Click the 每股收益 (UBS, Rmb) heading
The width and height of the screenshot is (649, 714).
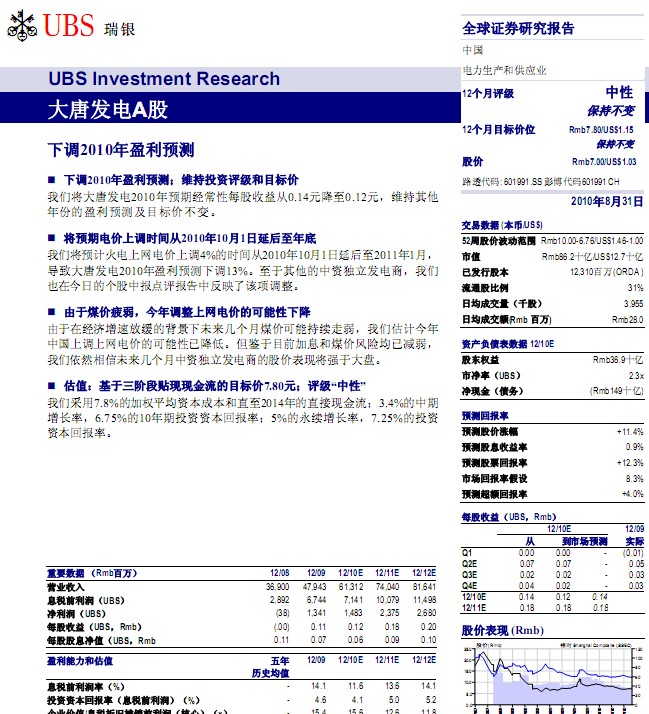509,517
